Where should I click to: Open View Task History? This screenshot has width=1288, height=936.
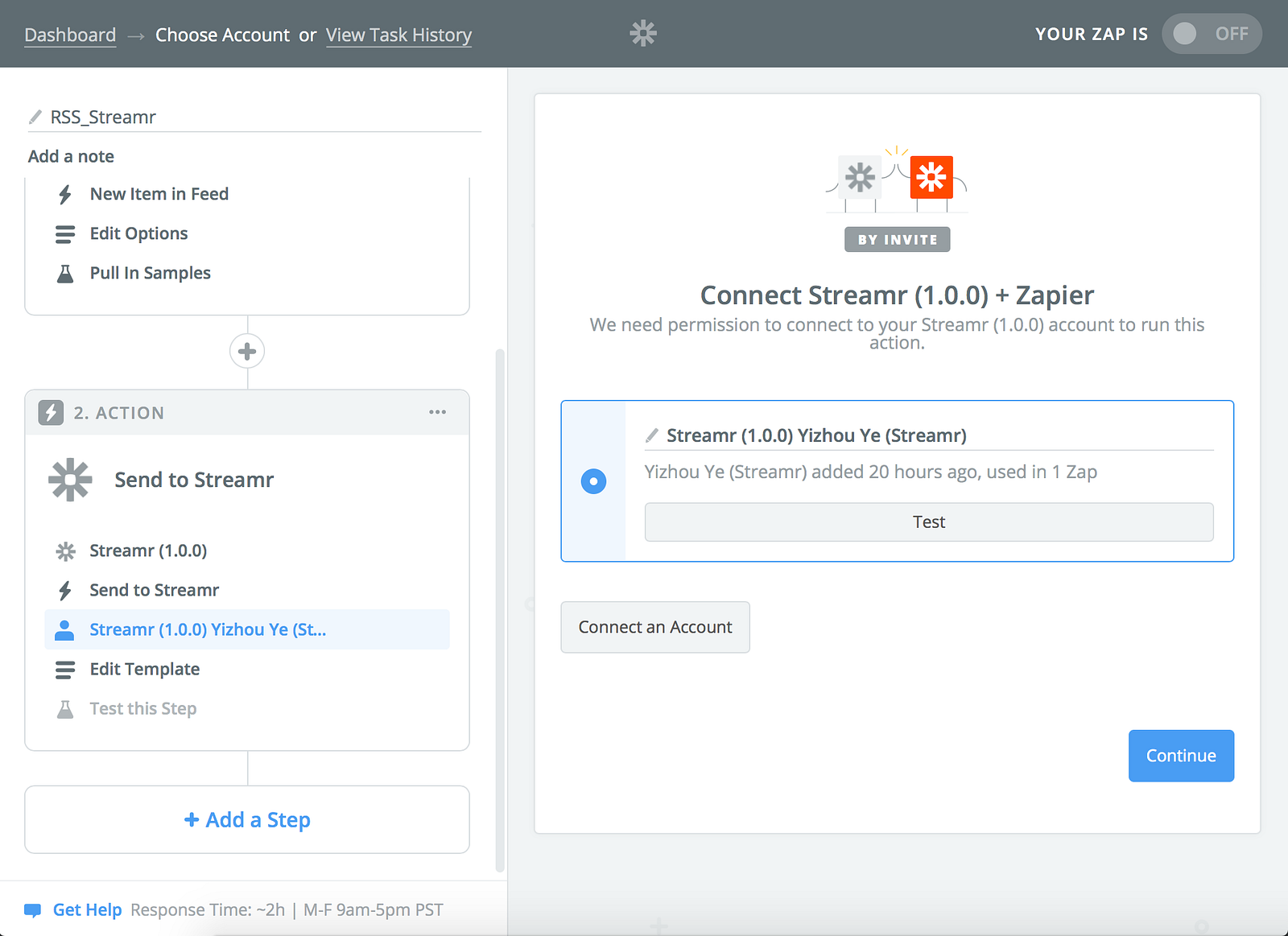coord(398,35)
